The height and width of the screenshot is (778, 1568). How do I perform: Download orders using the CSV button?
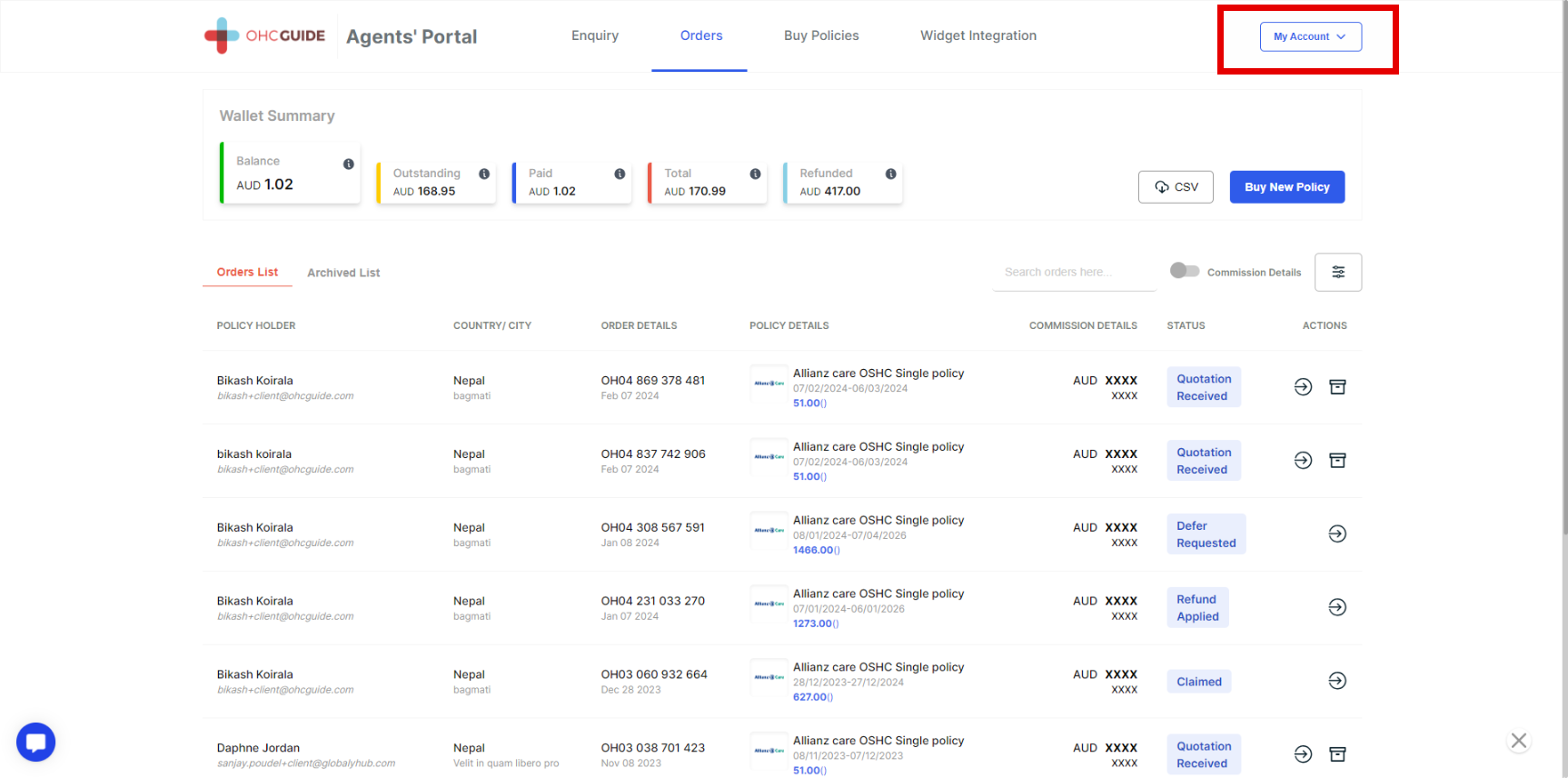point(1176,187)
